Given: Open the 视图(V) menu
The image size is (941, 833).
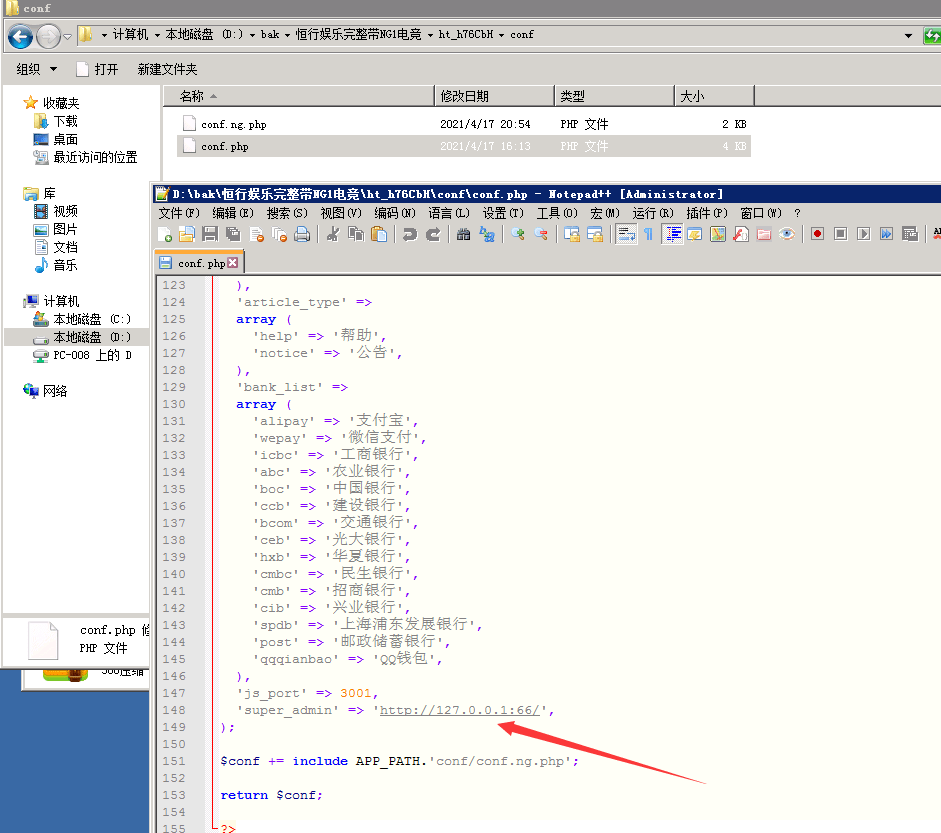Looking at the screenshot, I should click(341, 213).
